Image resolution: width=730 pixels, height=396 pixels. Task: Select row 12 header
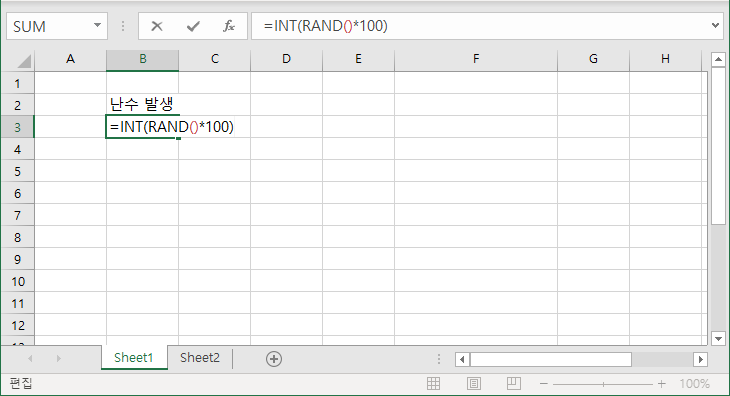point(18,325)
